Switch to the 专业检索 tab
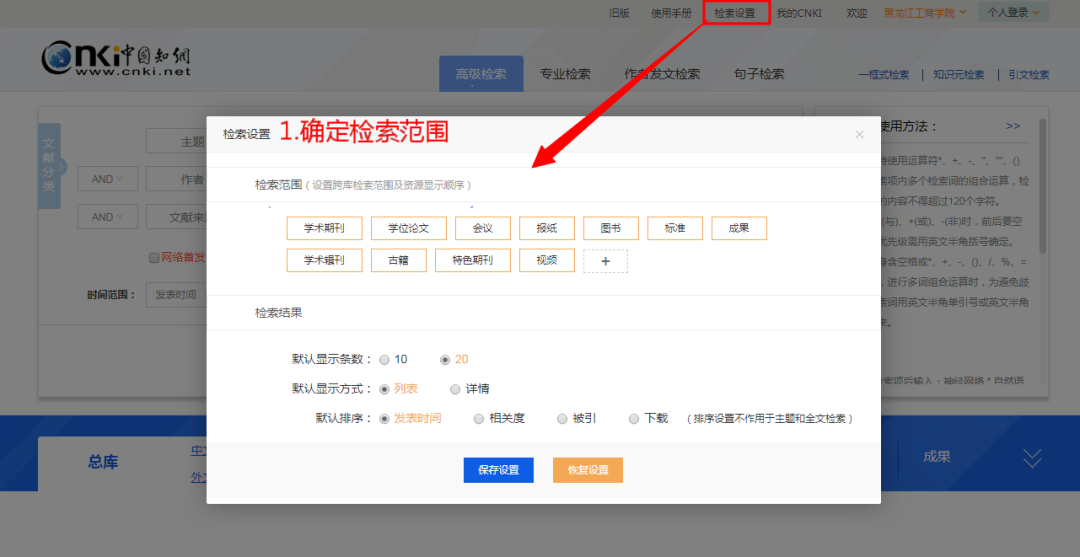Viewport: 1080px width, 557px height. (565, 74)
